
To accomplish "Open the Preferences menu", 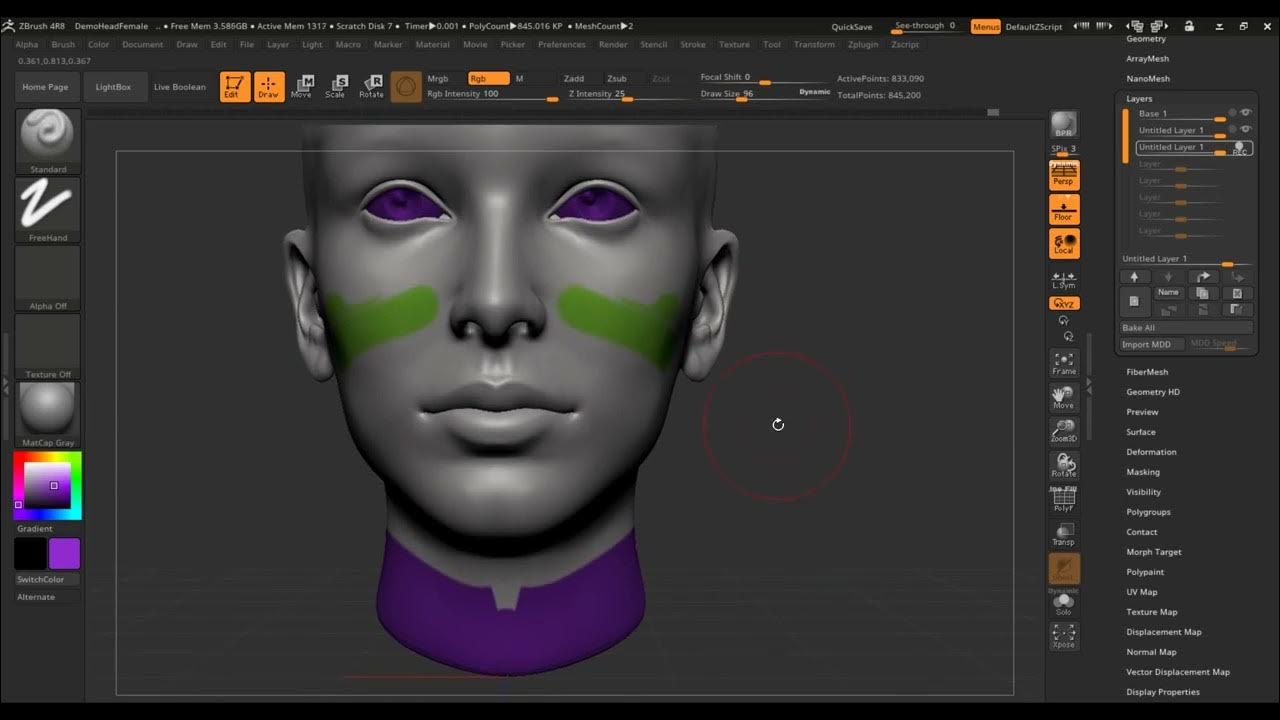I will (562, 44).
